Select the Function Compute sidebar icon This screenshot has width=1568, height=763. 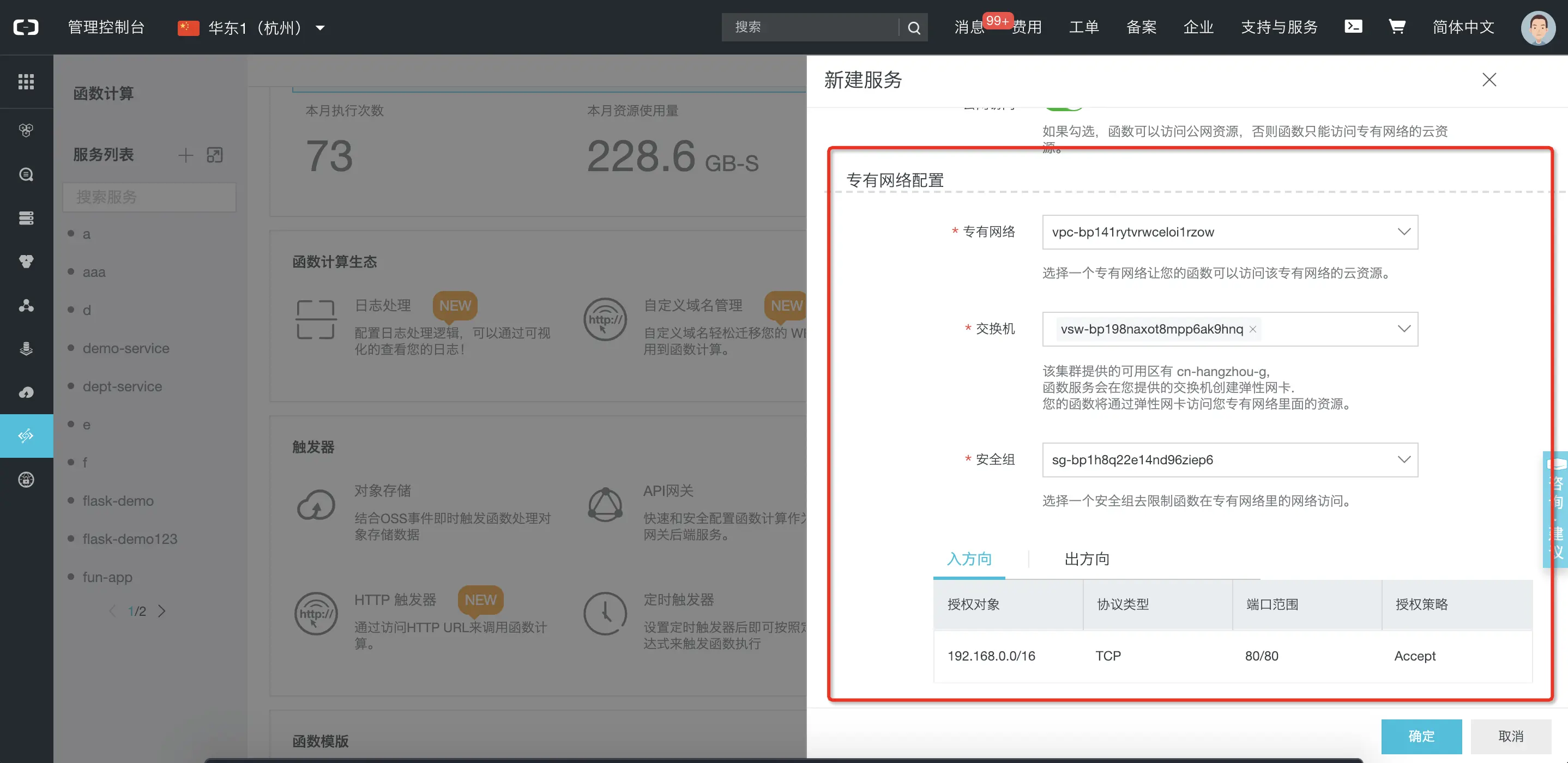[x=26, y=435]
